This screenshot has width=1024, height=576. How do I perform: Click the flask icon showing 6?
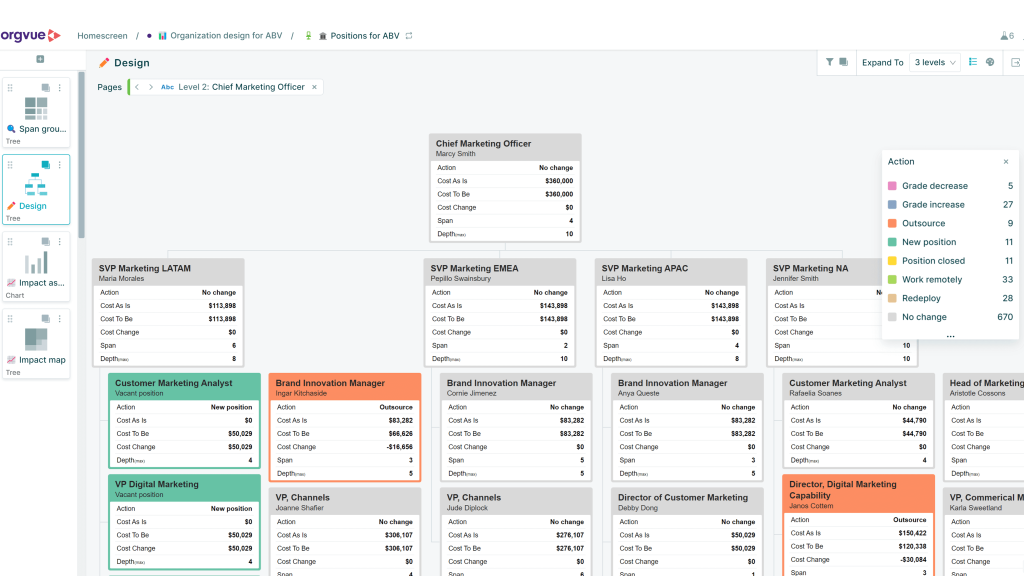(1007, 36)
